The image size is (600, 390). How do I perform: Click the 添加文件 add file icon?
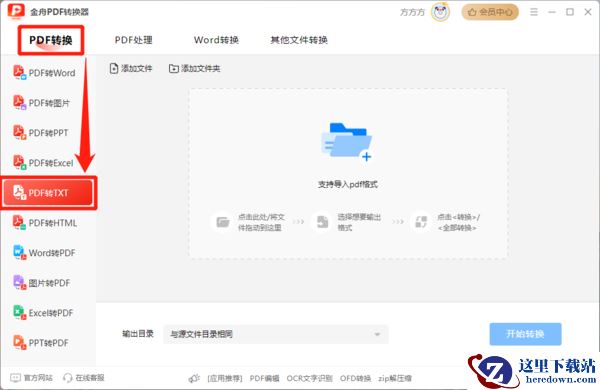114,69
